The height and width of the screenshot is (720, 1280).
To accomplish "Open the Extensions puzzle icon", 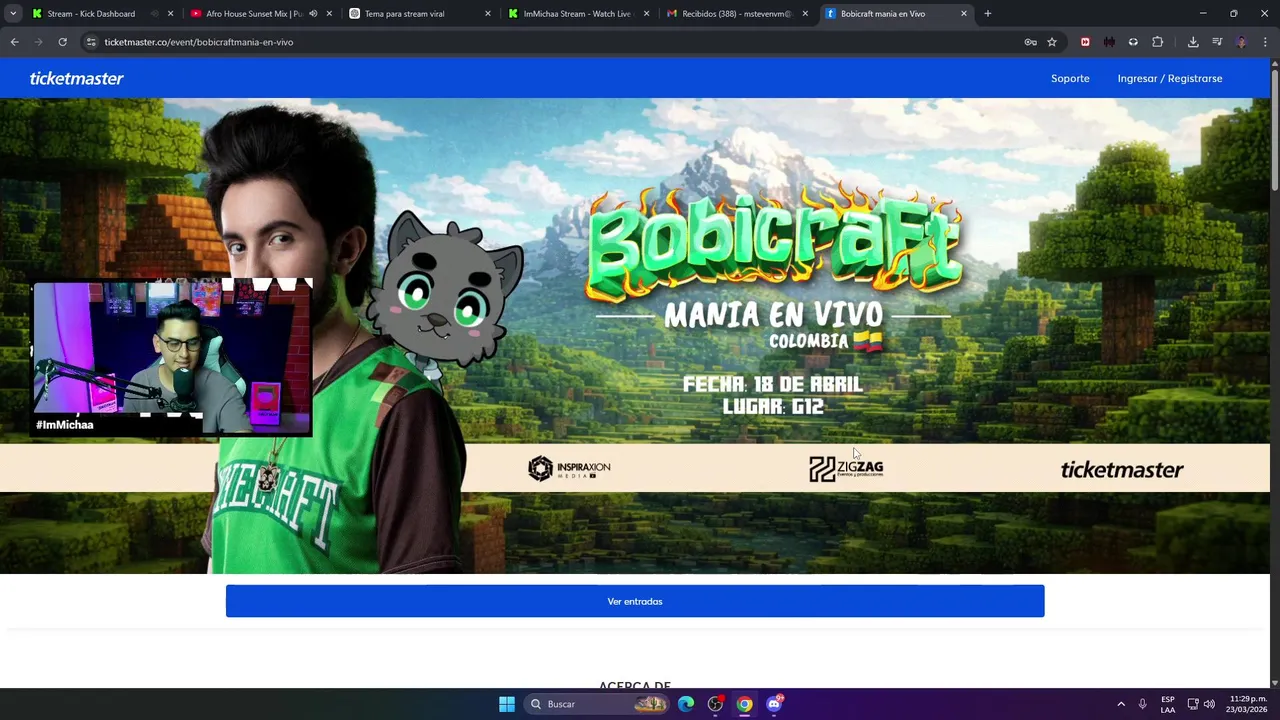I will (1158, 42).
